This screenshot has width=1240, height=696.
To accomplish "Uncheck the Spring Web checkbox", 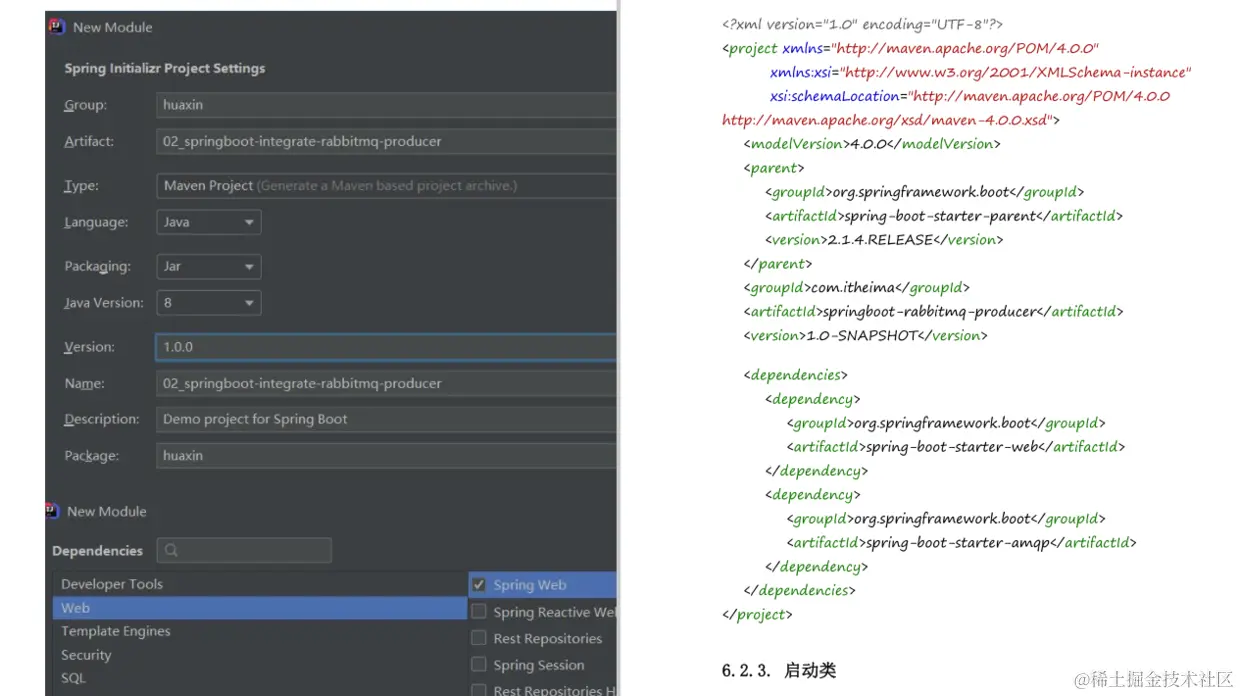I will tap(479, 585).
